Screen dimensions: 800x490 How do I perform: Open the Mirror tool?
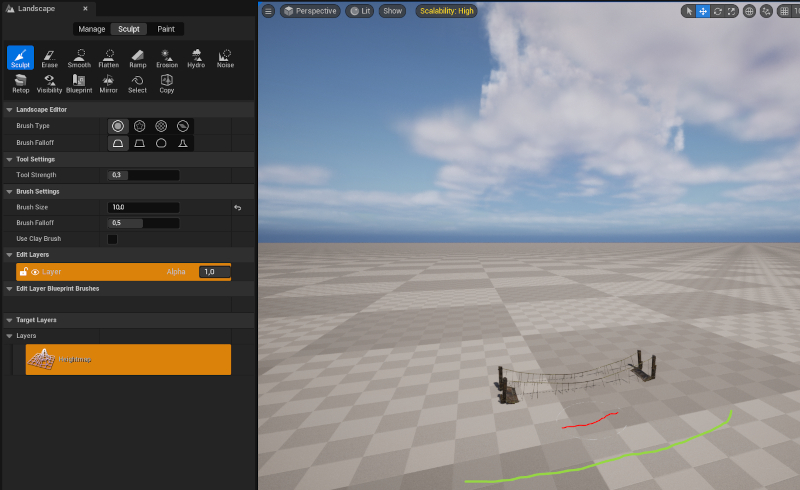click(x=108, y=83)
